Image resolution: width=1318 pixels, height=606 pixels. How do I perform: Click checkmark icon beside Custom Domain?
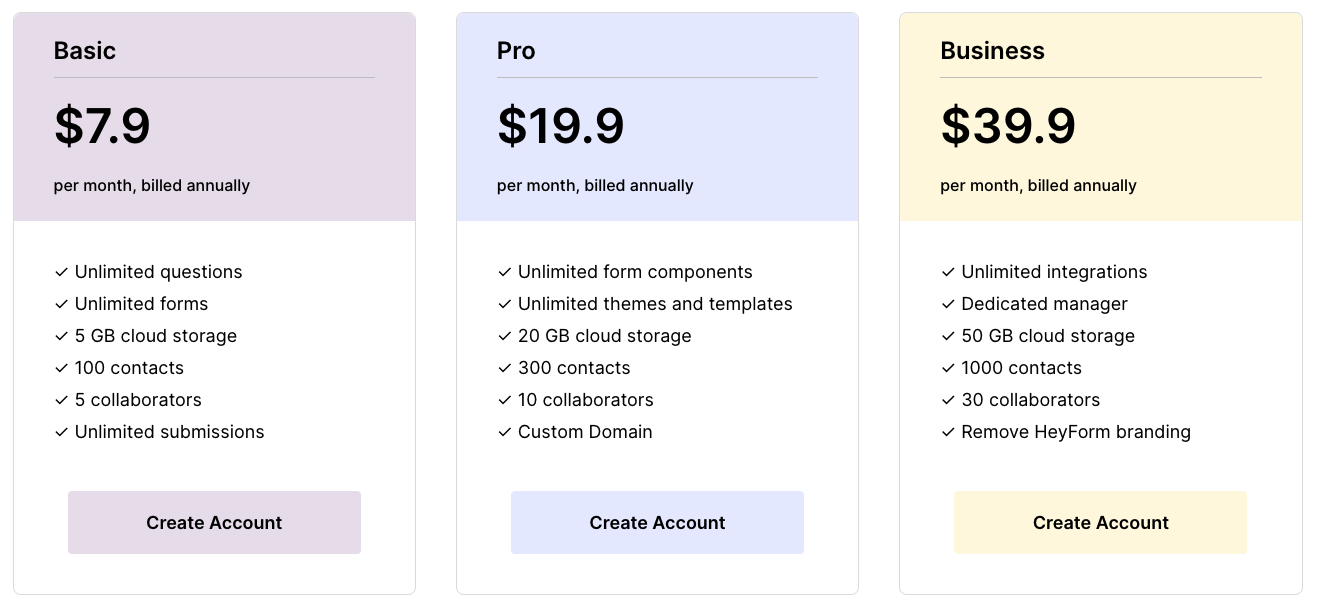(x=505, y=432)
